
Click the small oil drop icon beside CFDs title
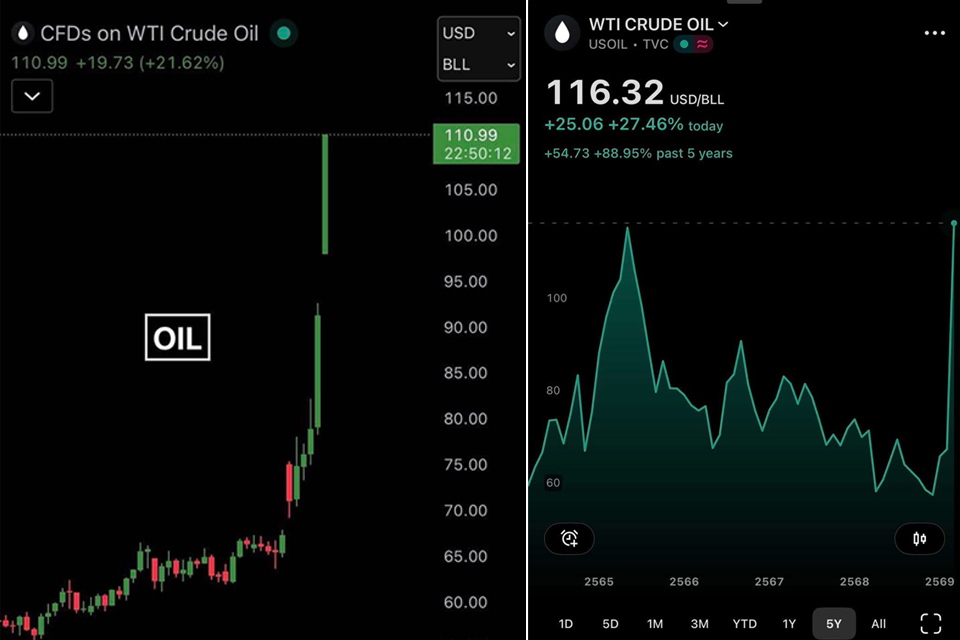[22, 34]
